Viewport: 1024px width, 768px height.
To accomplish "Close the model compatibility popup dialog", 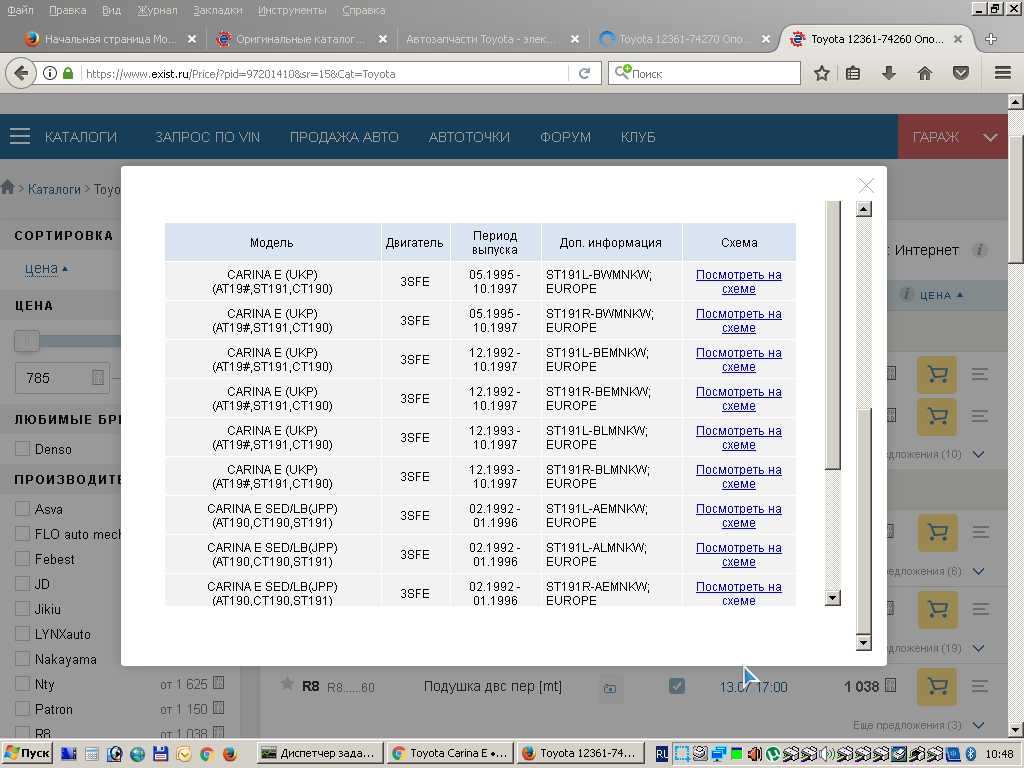I will [866, 186].
